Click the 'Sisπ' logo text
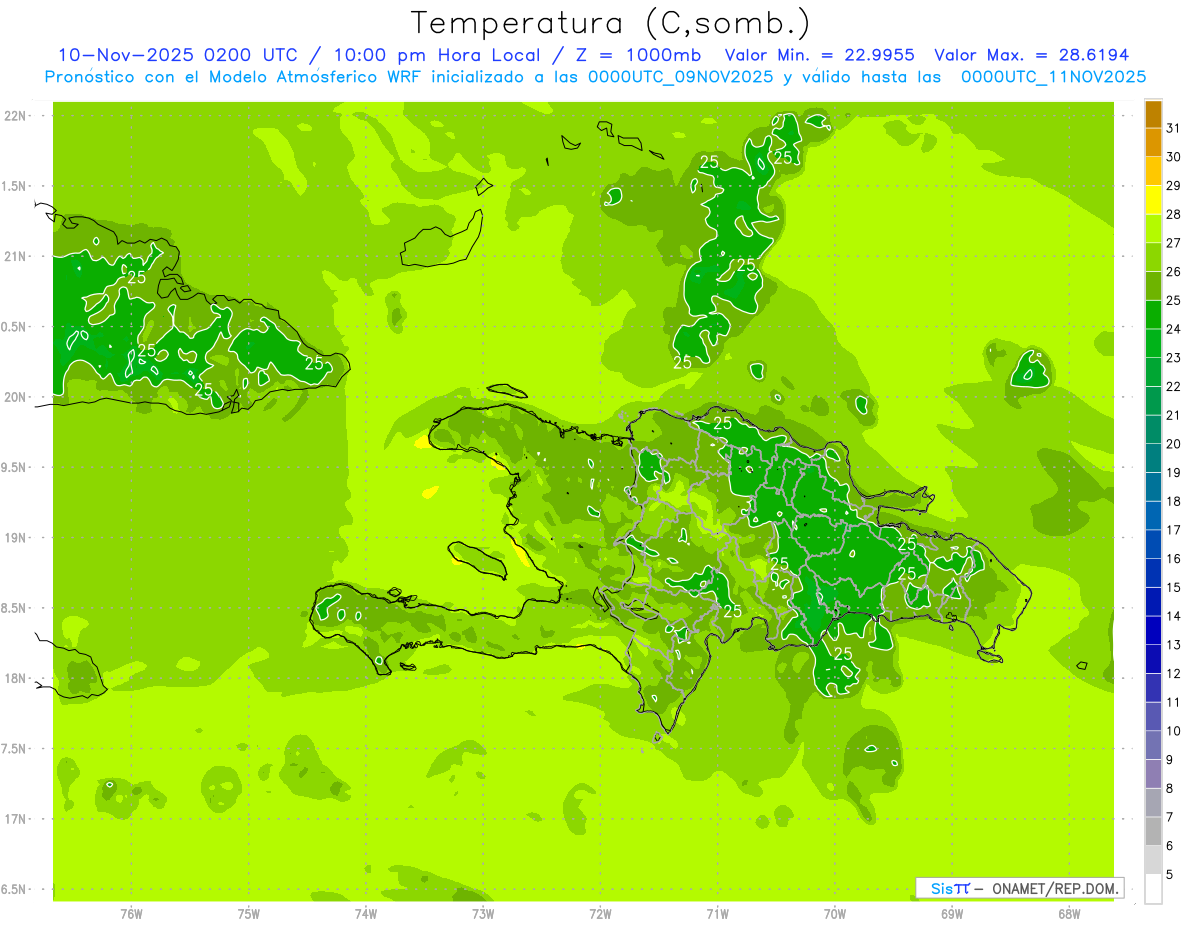Image resolution: width=1200 pixels, height=927 pixels. point(950,888)
